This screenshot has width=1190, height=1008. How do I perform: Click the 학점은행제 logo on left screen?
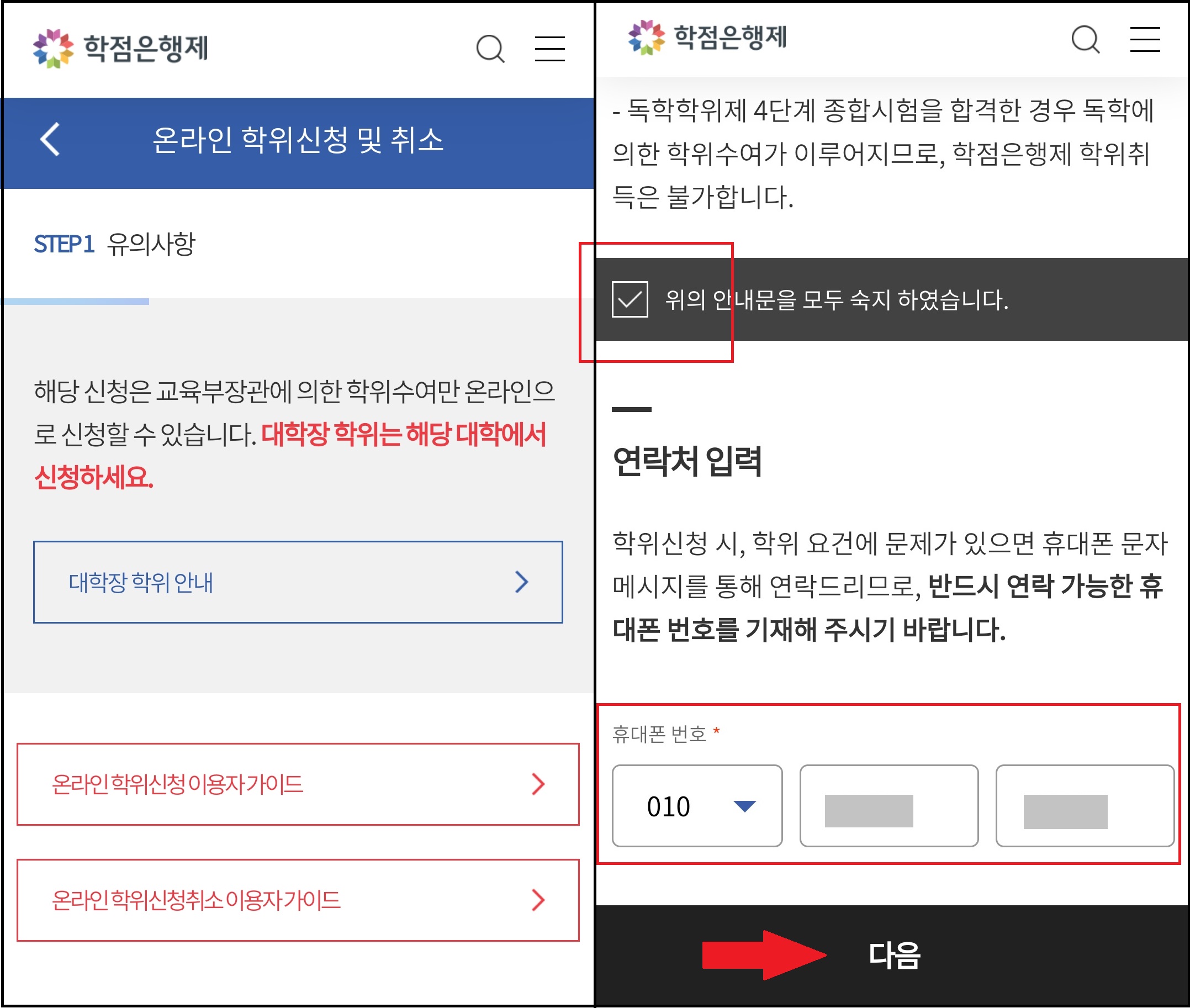[x=120, y=49]
